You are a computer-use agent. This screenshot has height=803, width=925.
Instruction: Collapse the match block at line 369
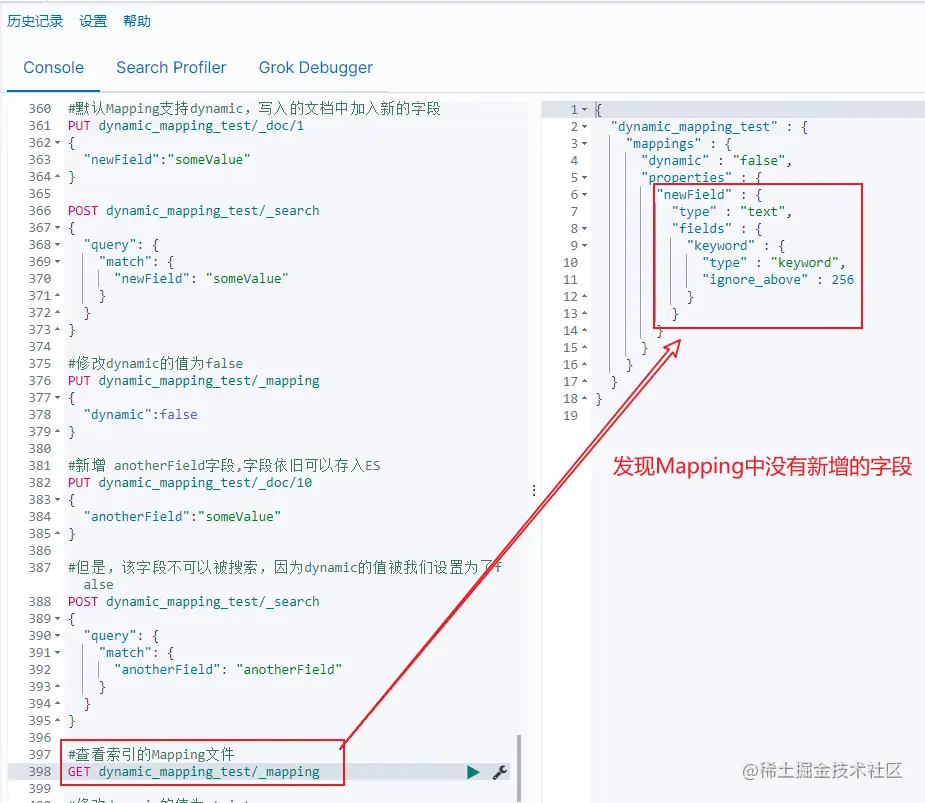coord(58,261)
